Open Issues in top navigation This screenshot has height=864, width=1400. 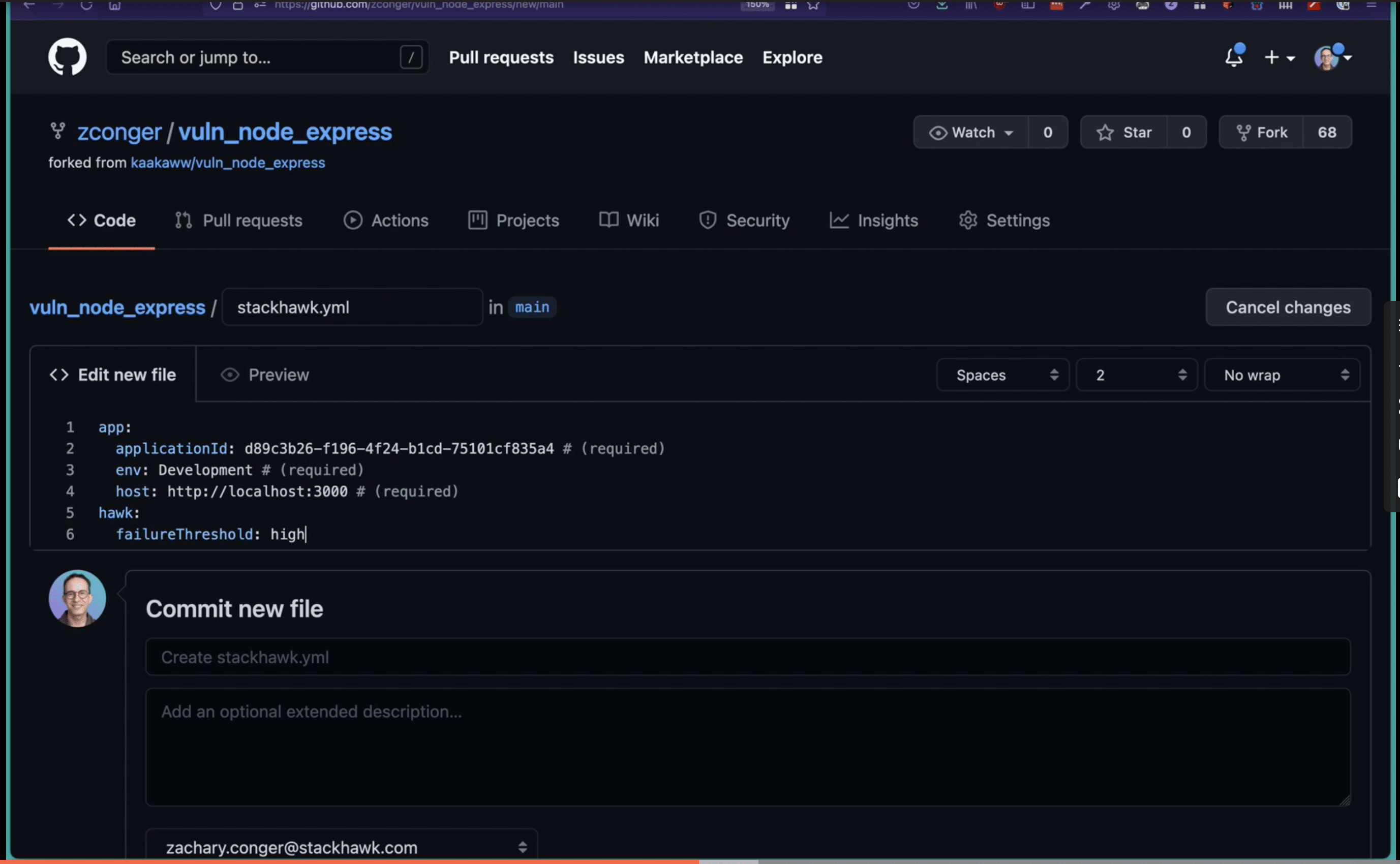598,58
